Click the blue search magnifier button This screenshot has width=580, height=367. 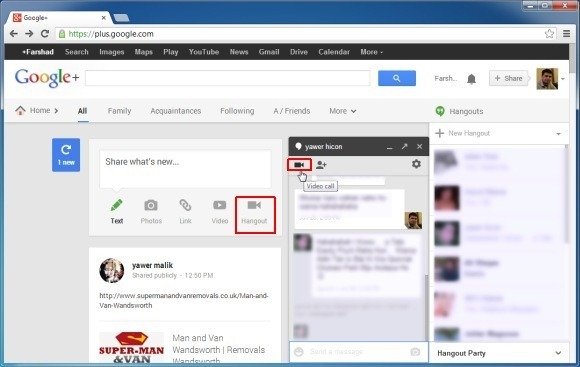click(x=397, y=78)
